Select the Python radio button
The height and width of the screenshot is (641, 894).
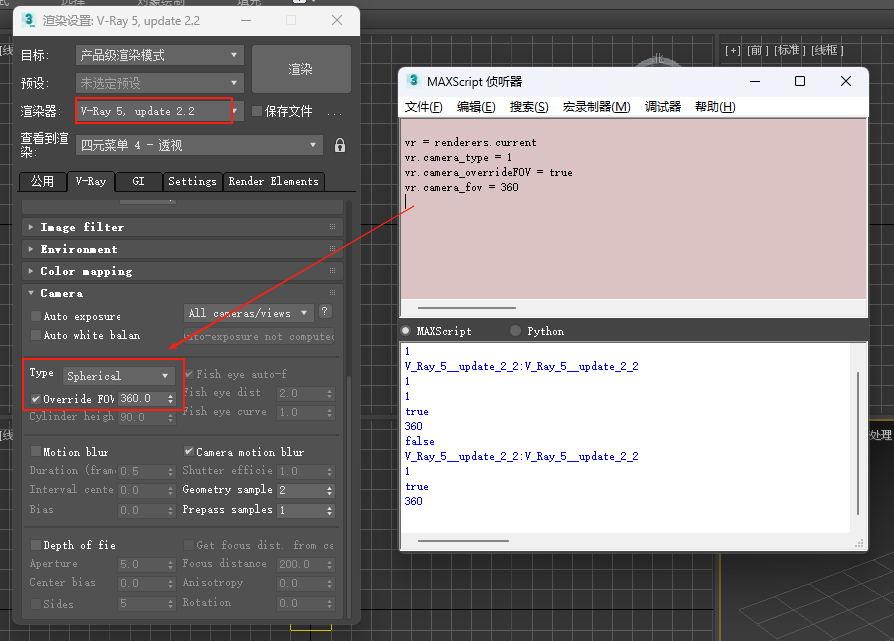point(515,331)
